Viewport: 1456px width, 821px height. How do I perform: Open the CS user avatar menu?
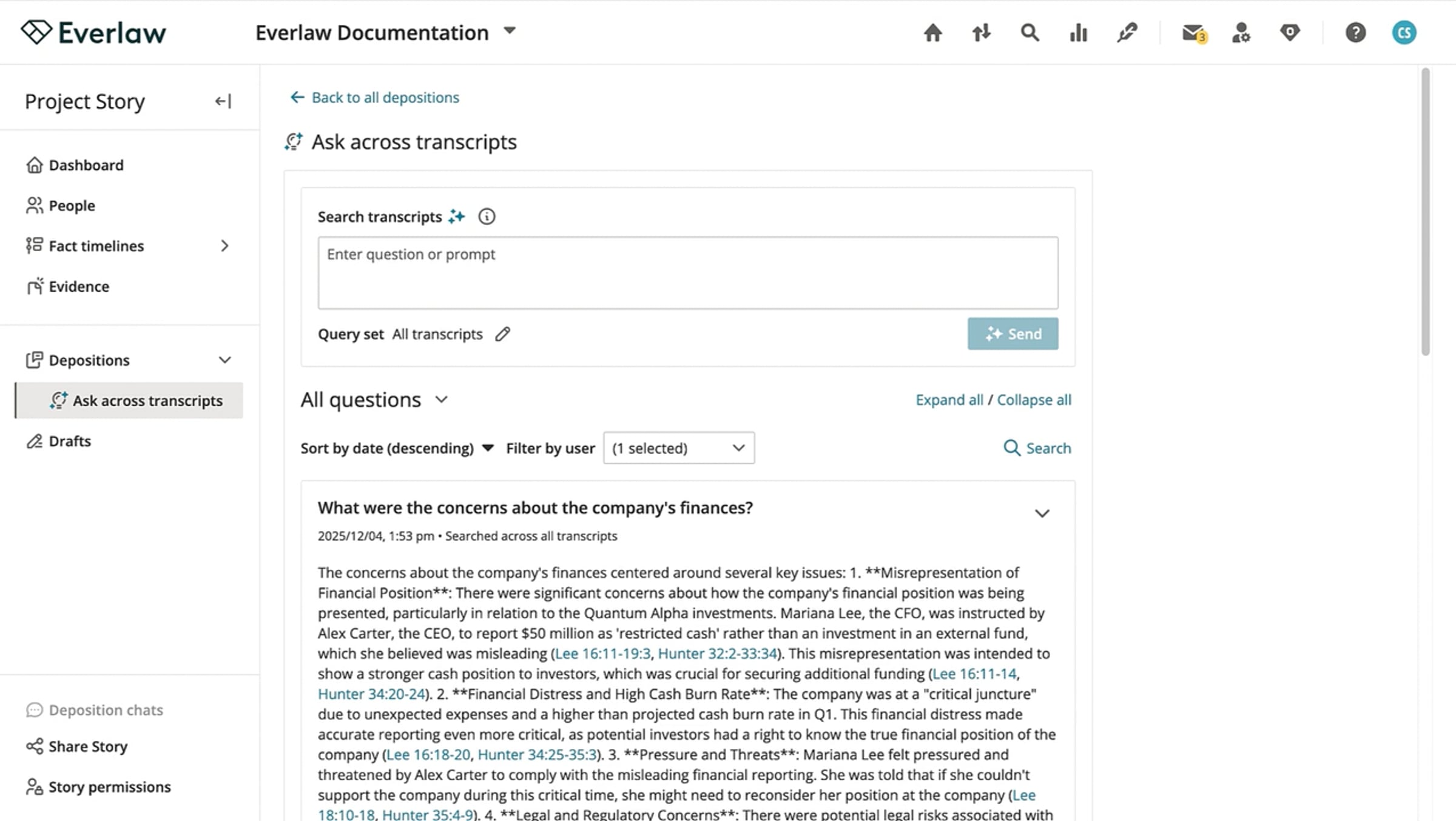tap(1404, 33)
